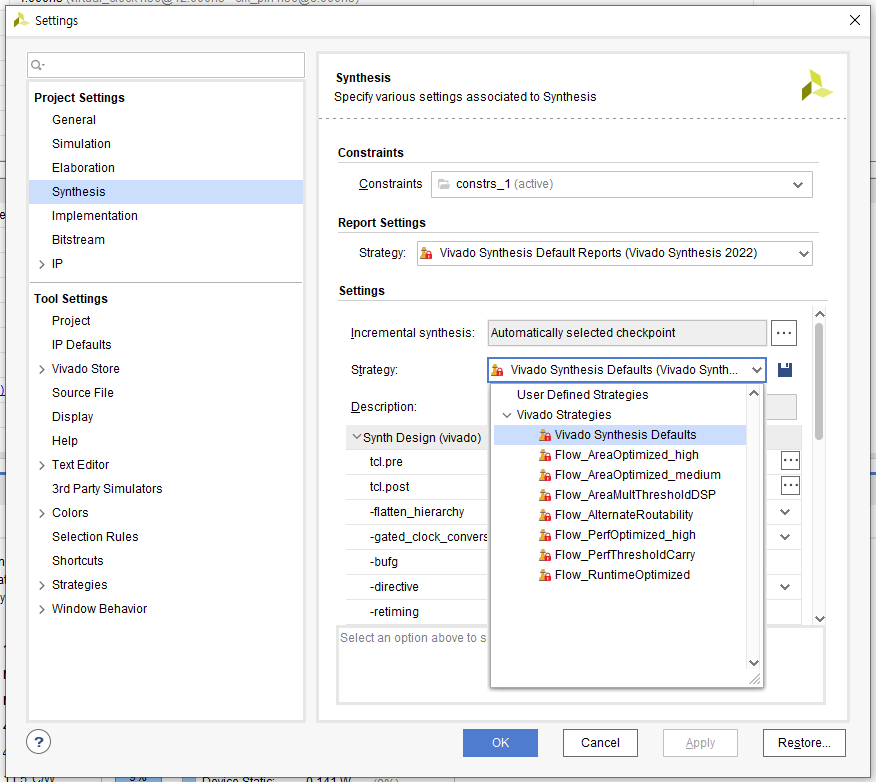Open Report Settings Strategy dropdown
The height and width of the screenshot is (782, 876).
coord(803,254)
